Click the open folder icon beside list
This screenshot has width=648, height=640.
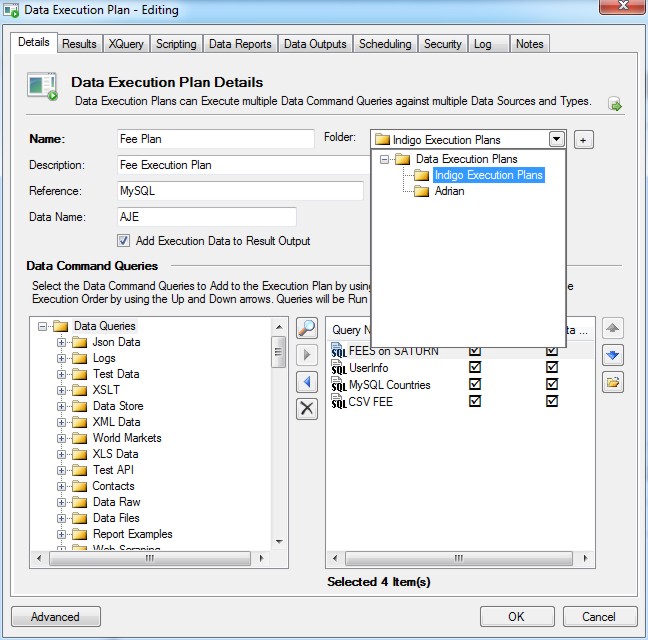coord(613,382)
